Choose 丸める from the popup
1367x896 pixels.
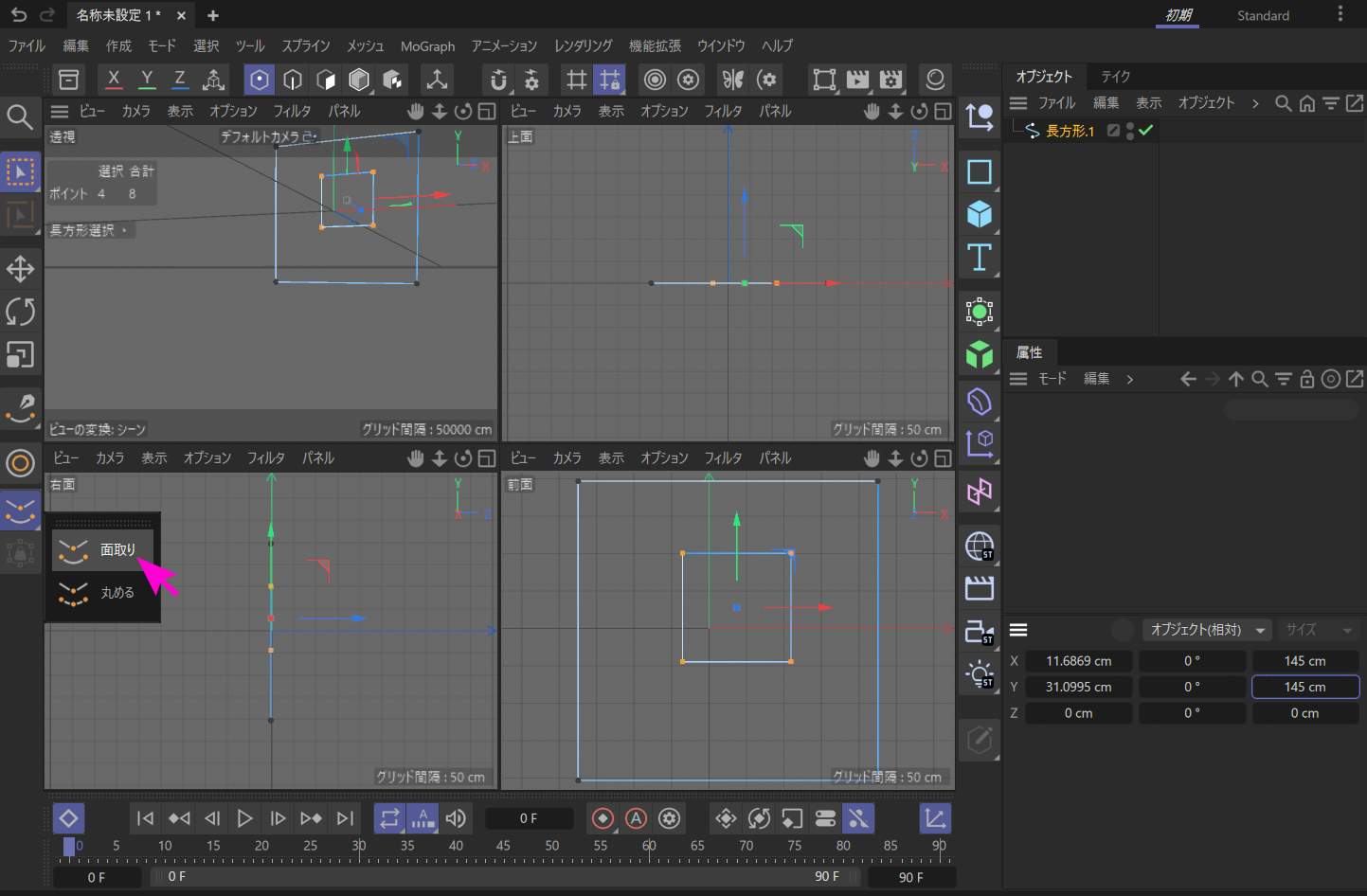coord(117,593)
